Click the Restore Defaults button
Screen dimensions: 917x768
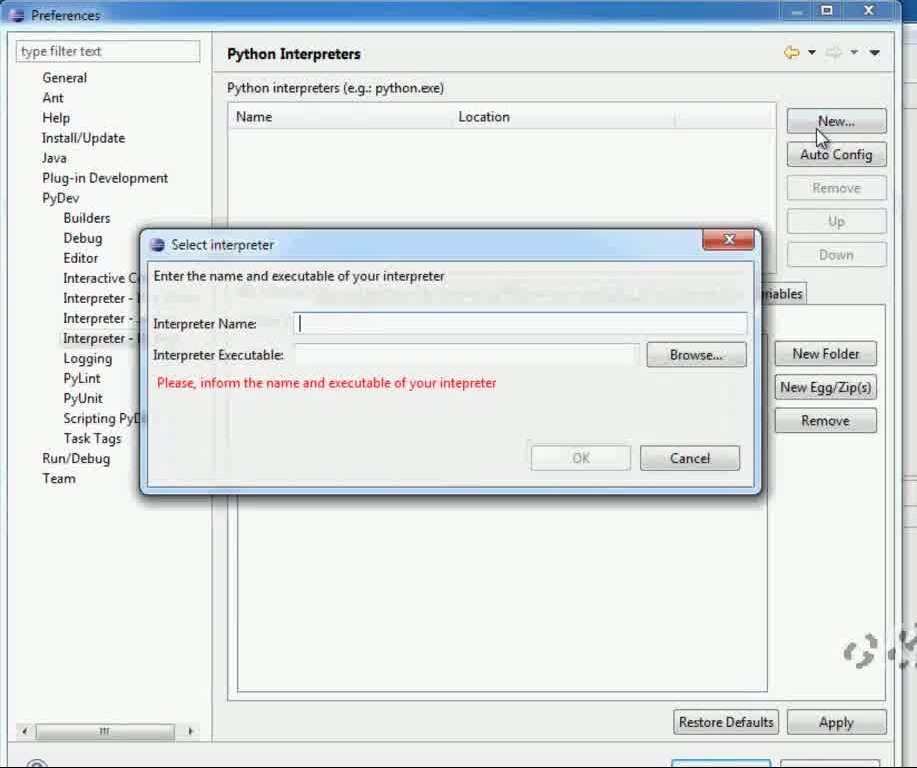pyautogui.click(x=726, y=722)
